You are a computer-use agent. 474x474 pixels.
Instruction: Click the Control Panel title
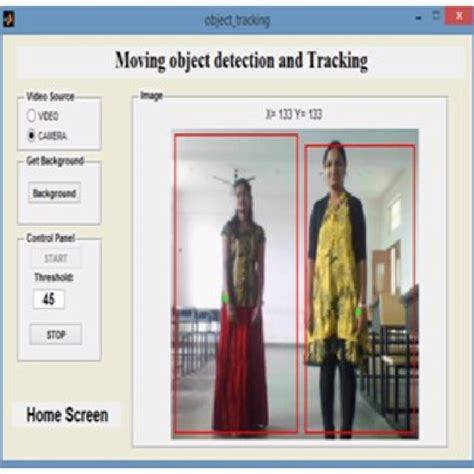pyautogui.click(x=51, y=238)
